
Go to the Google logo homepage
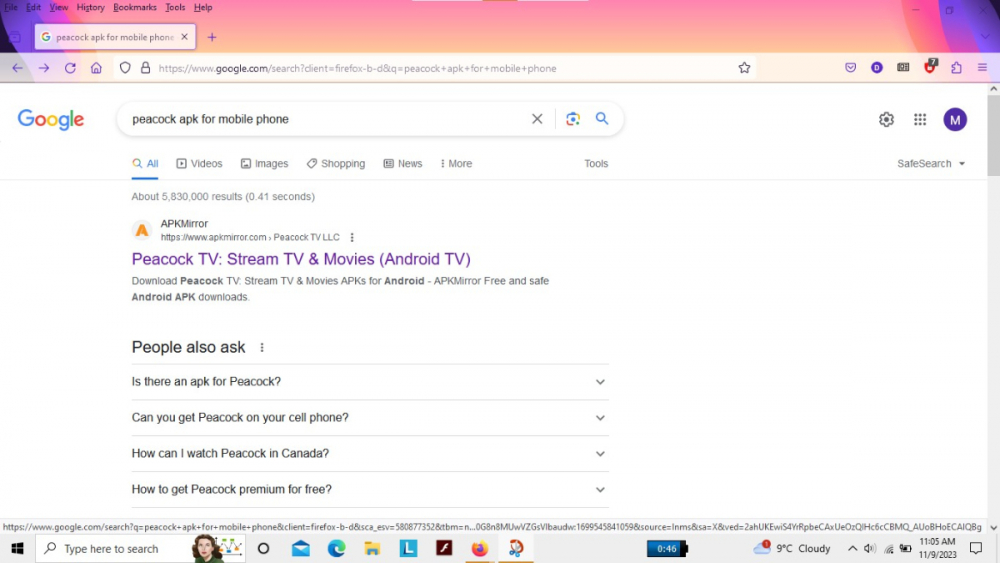point(51,119)
